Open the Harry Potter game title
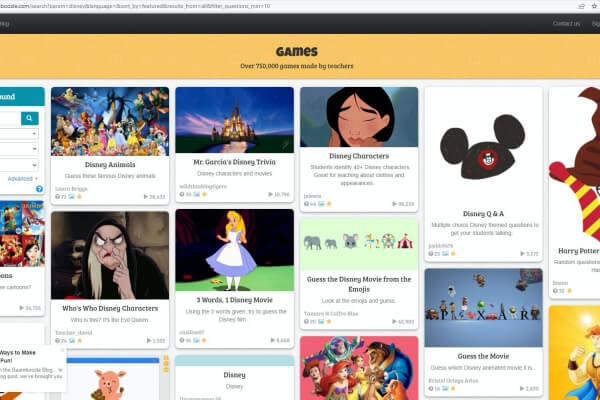Screen dimensions: 600x400 tap(579, 251)
